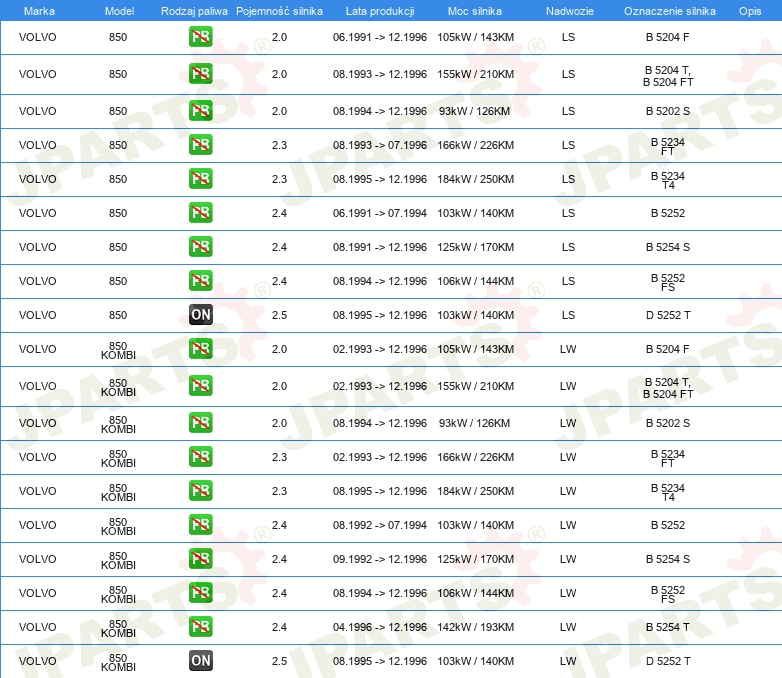782x678 pixels.
Task: Click petrol icon for LS 125kW / 170KM row
Action: tap(200, 247)
